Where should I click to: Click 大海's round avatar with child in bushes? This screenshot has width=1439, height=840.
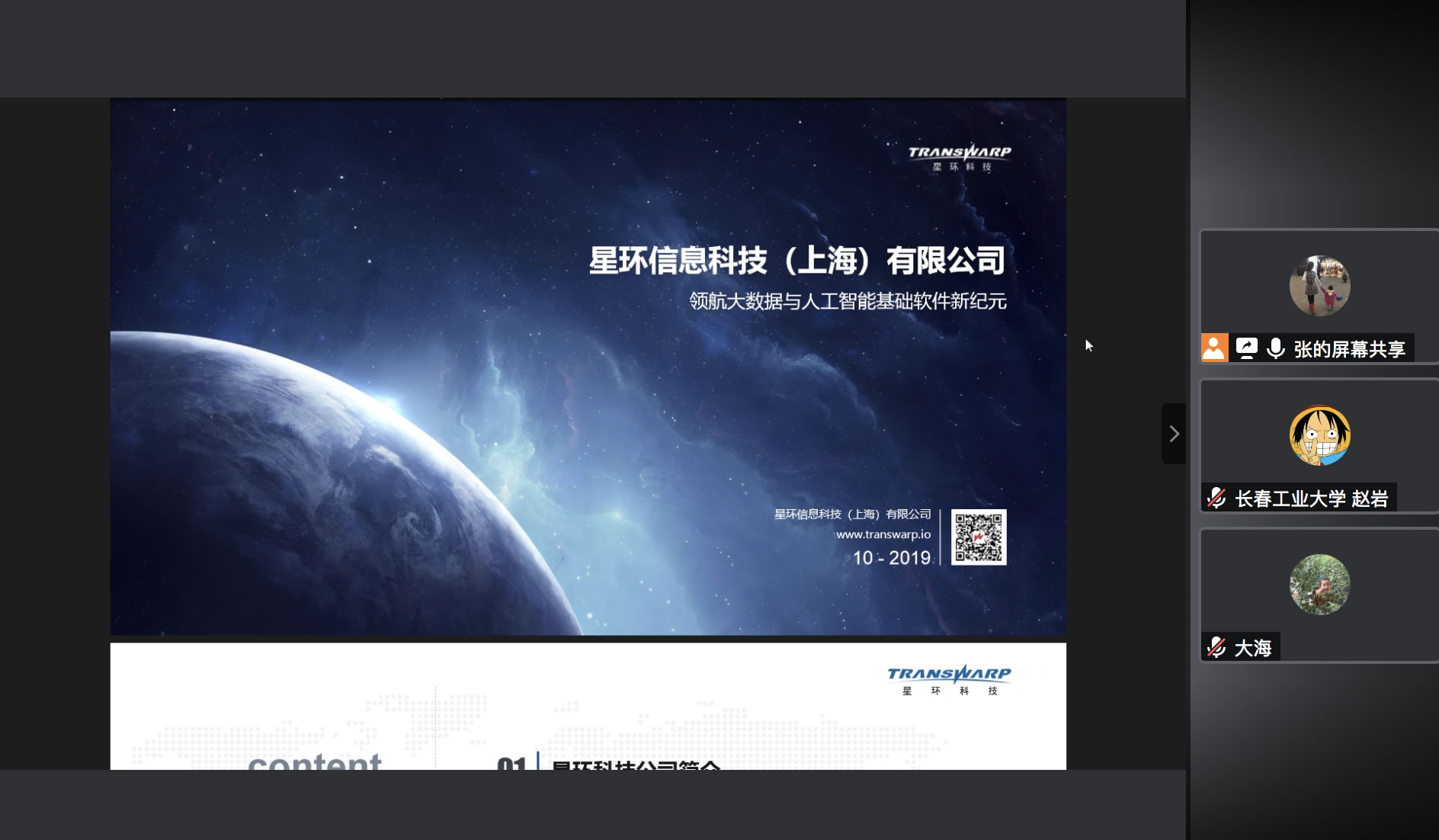click(1319, 585)
